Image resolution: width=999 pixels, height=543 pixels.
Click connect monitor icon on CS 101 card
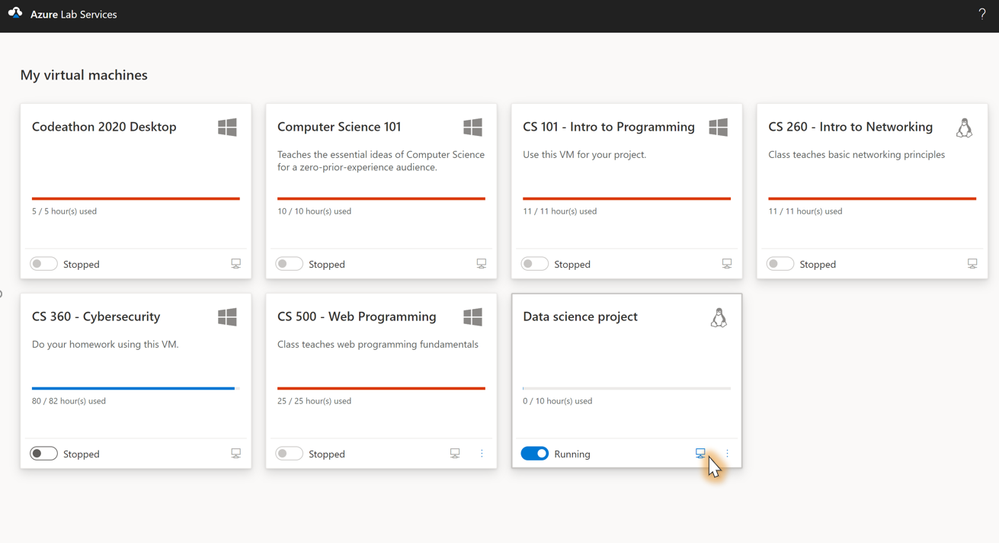tap(727, 263)
